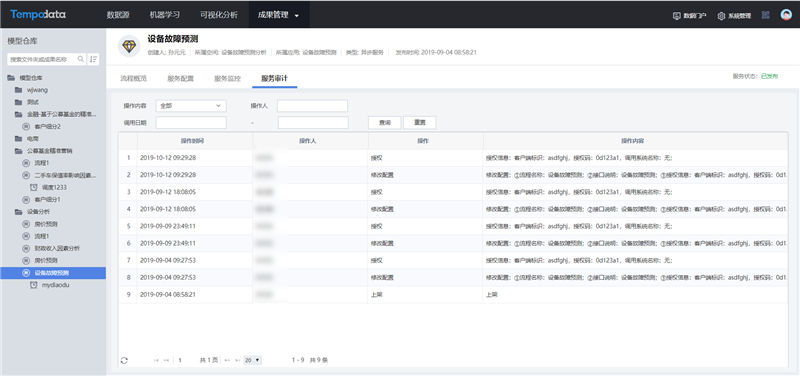Click the 设备分析 folder icon
This screenshot has height=376, width=800.
tap(18, 212)
